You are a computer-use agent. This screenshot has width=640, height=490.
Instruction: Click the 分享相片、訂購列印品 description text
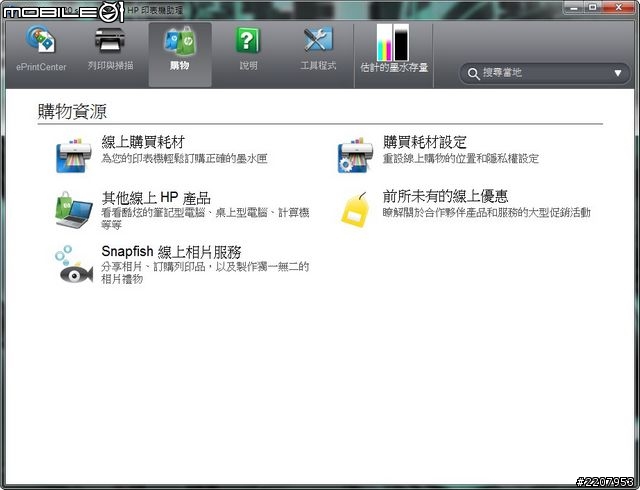pos(205,273)
